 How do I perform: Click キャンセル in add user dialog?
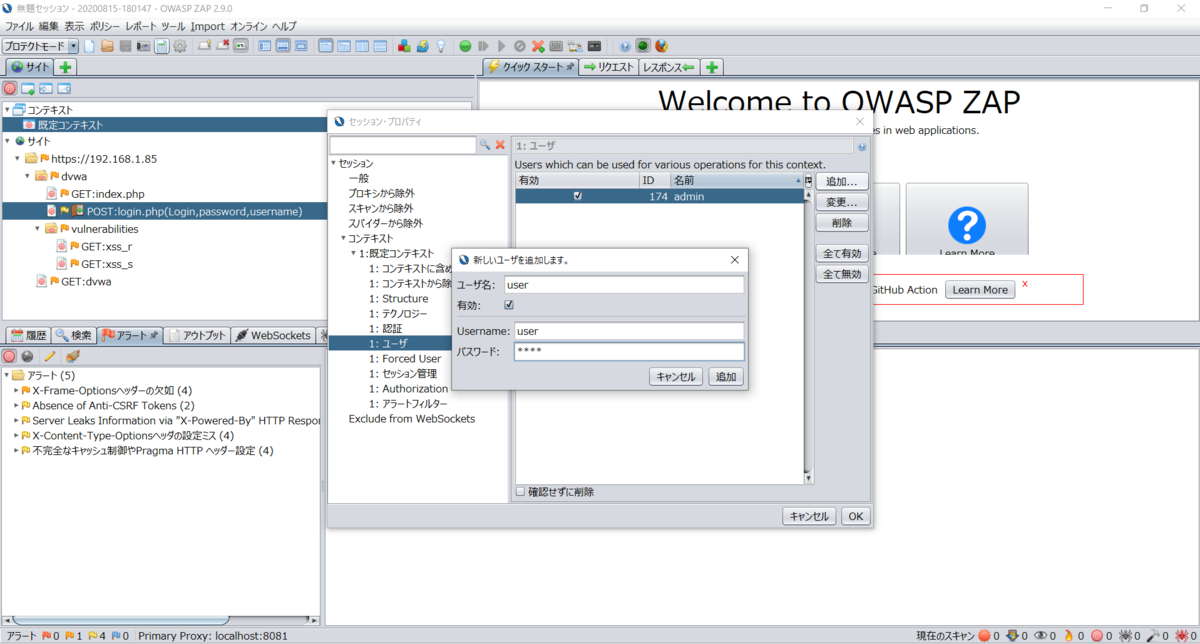[x=676, y=377]
